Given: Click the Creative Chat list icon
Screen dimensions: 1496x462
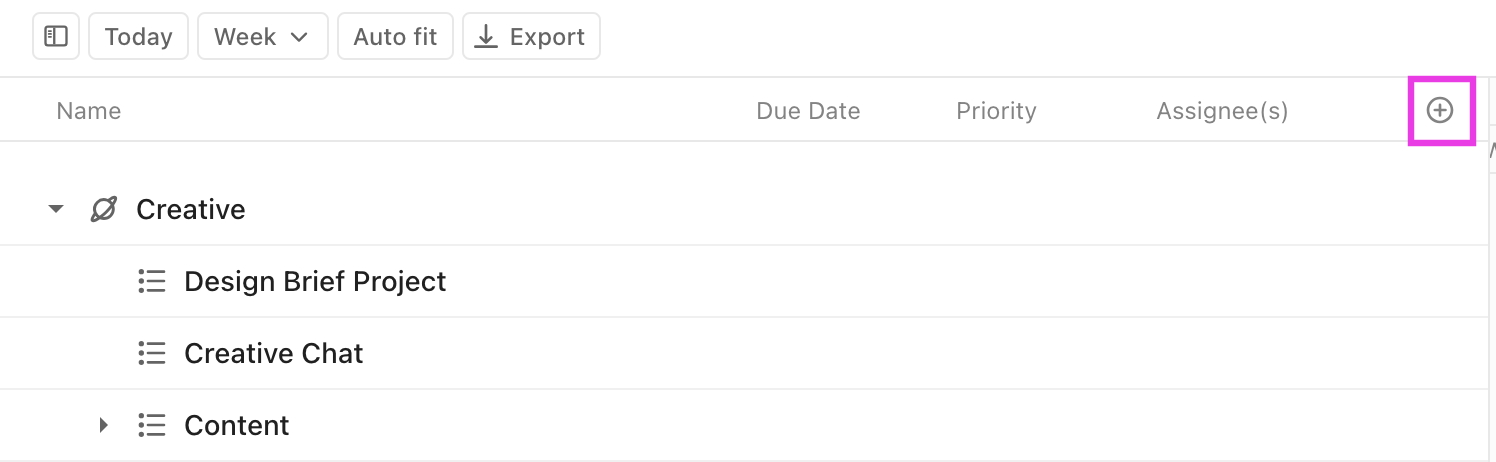Looking at the screenshot, I should (151, 354).
